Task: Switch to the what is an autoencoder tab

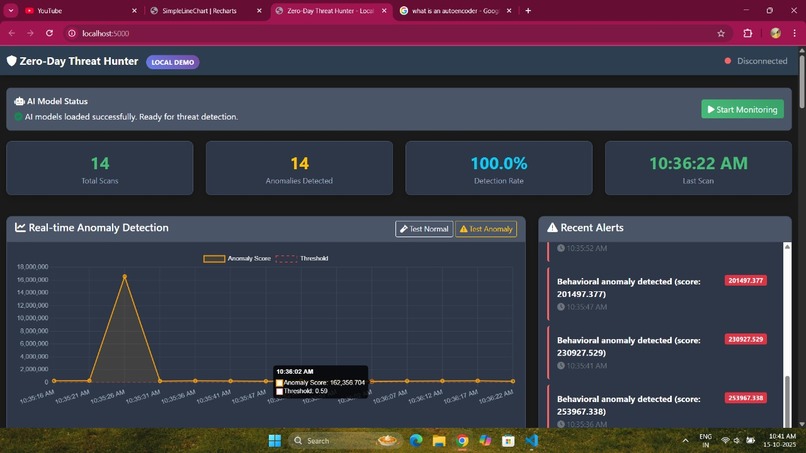Action: coord(455,11)
